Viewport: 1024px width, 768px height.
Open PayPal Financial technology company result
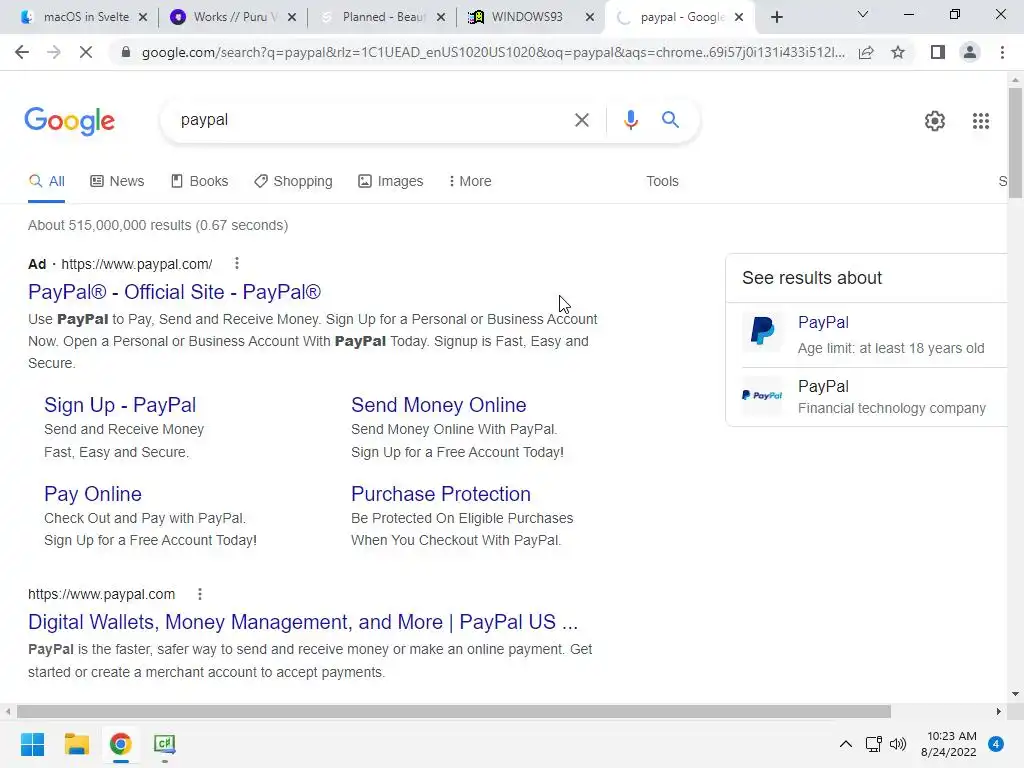[824, 387]
